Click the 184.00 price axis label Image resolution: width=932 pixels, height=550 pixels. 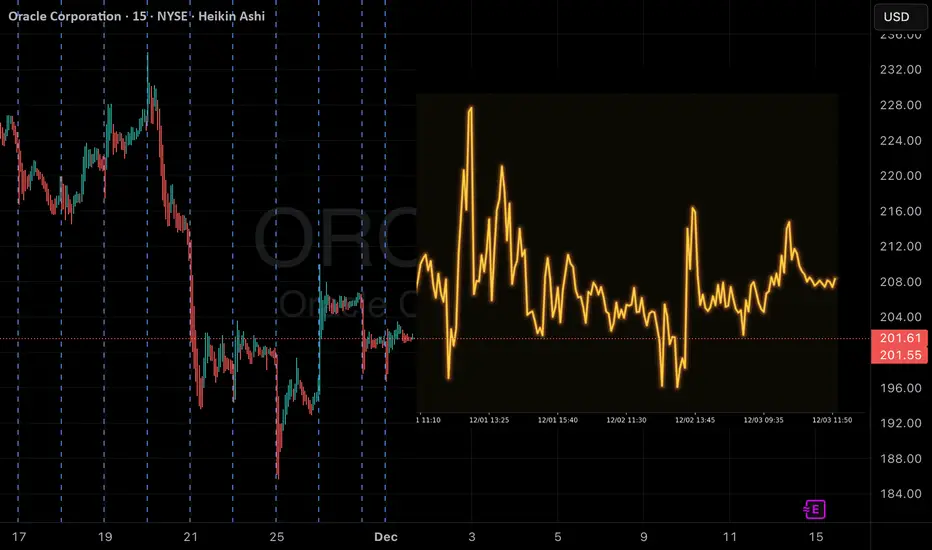pyautogui.click(x=900, y=494)
